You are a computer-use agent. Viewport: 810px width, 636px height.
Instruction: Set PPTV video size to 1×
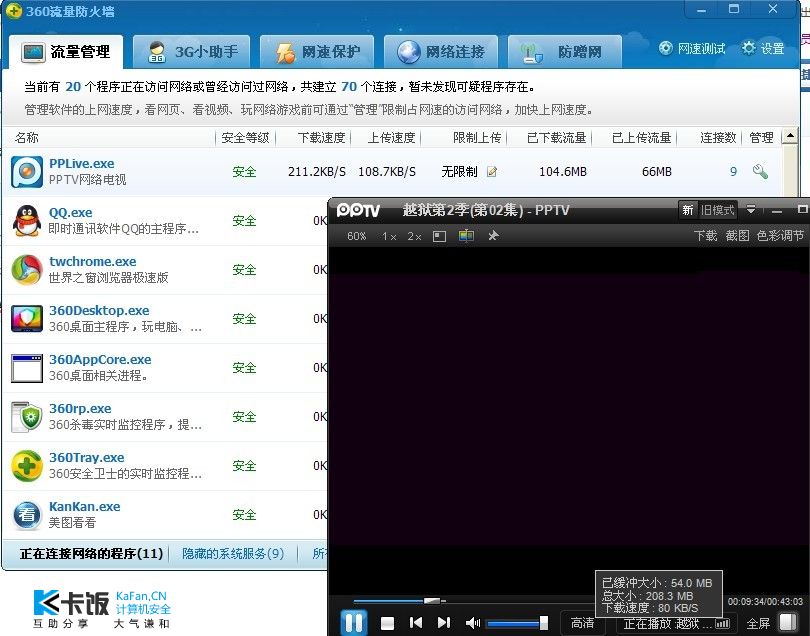[x=389, y=236]
